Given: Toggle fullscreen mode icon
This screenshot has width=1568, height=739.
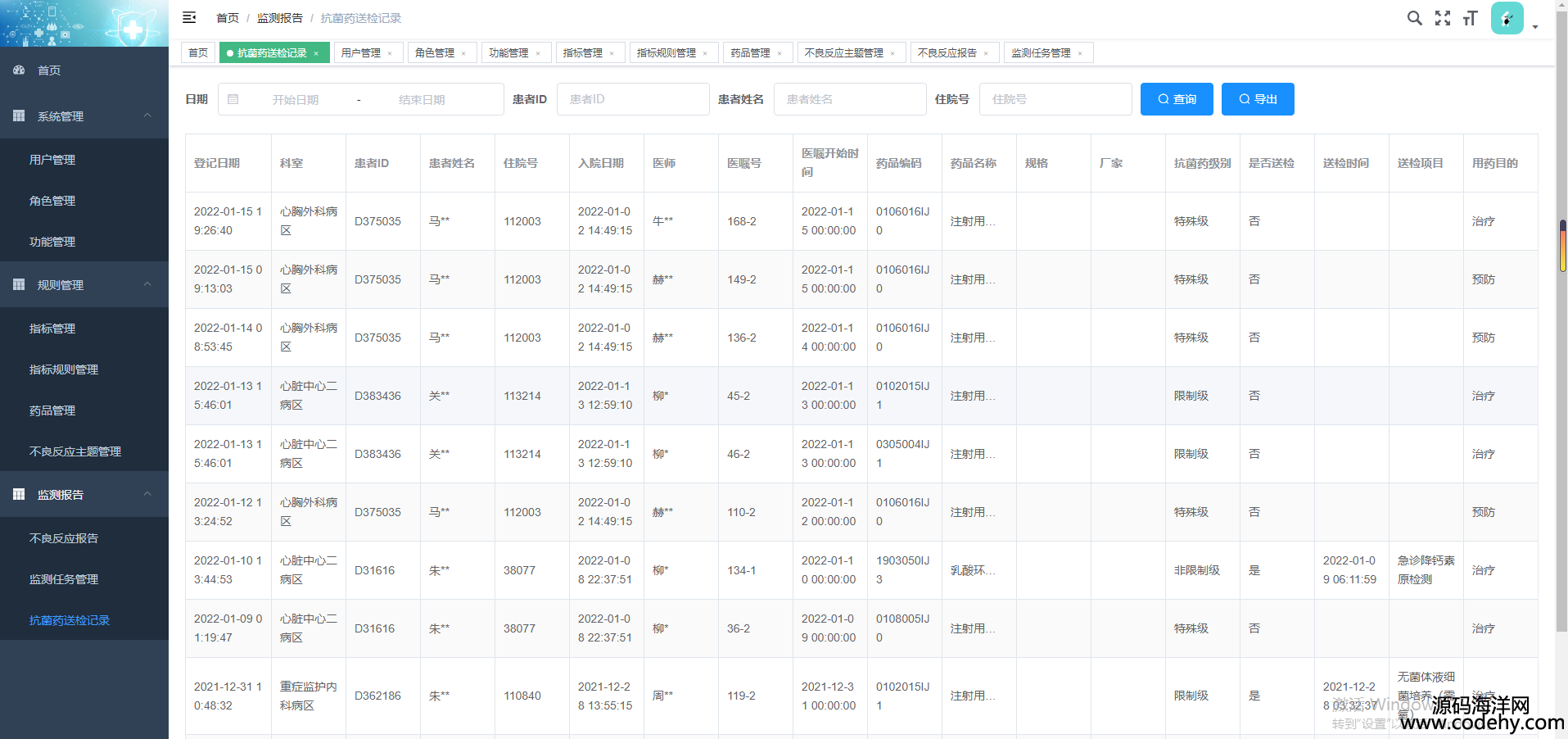Looking at the screenshot, I should [1442, 18].
